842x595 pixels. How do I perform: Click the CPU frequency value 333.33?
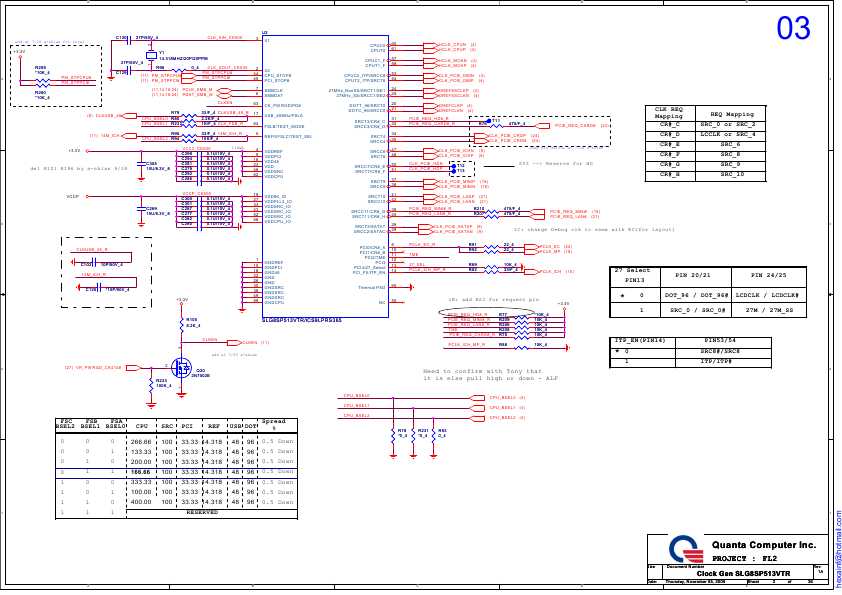(141, 482)
